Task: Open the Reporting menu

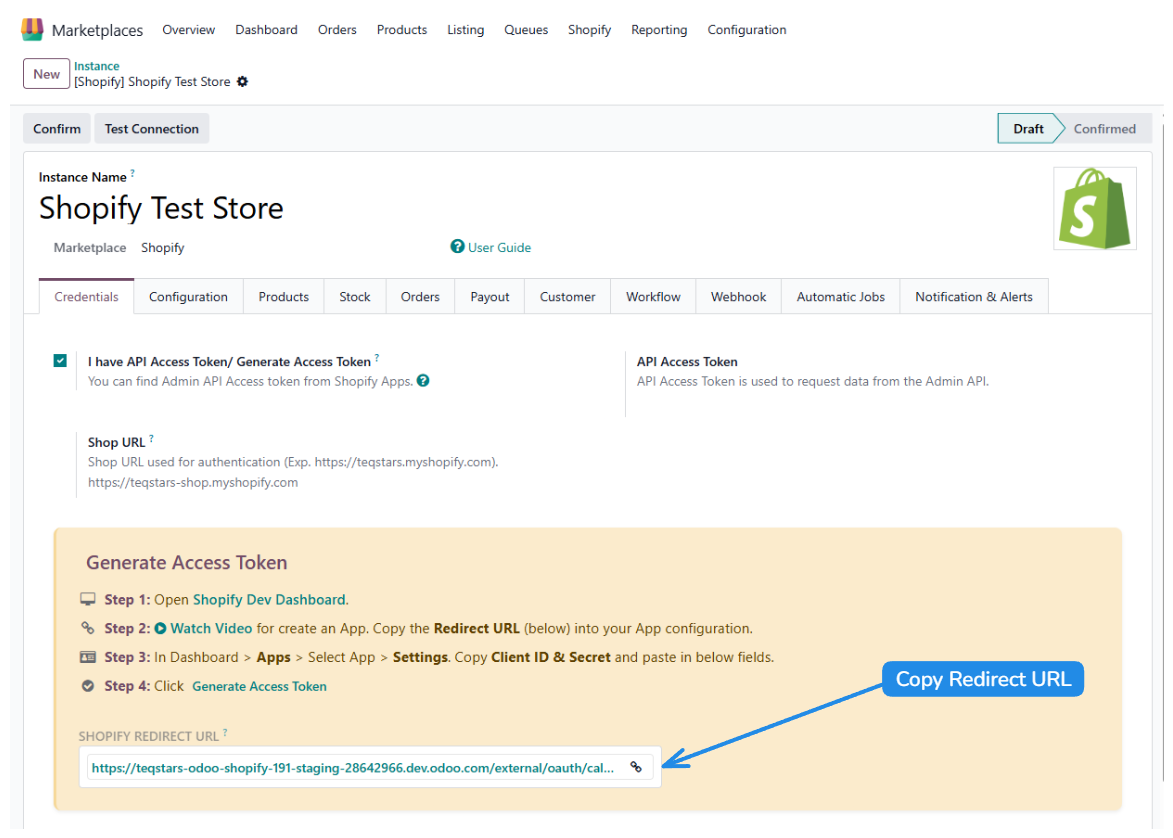Action: coord(659,30)
